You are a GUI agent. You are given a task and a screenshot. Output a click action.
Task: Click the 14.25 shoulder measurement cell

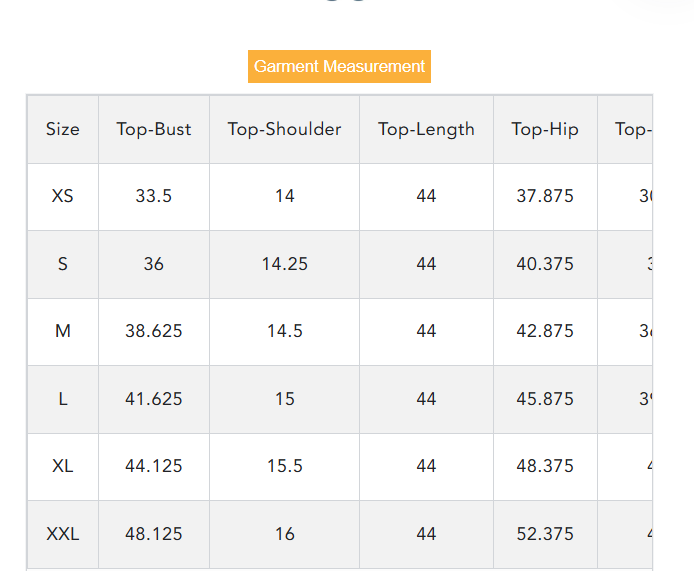pos(285,264)
